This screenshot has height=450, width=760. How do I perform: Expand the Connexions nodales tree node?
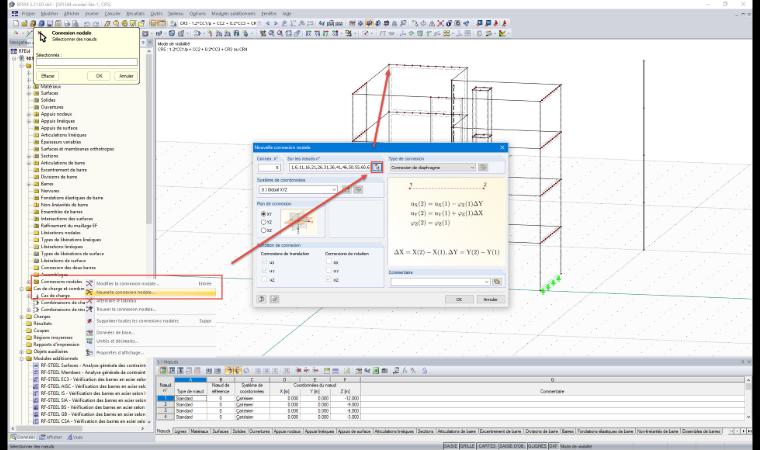tap(29, 282)
